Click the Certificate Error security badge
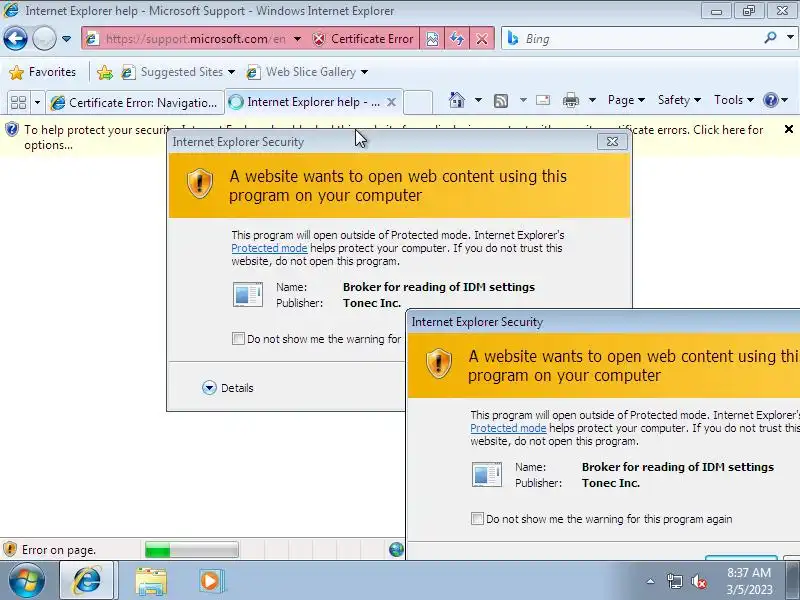 tap(363, 39)
